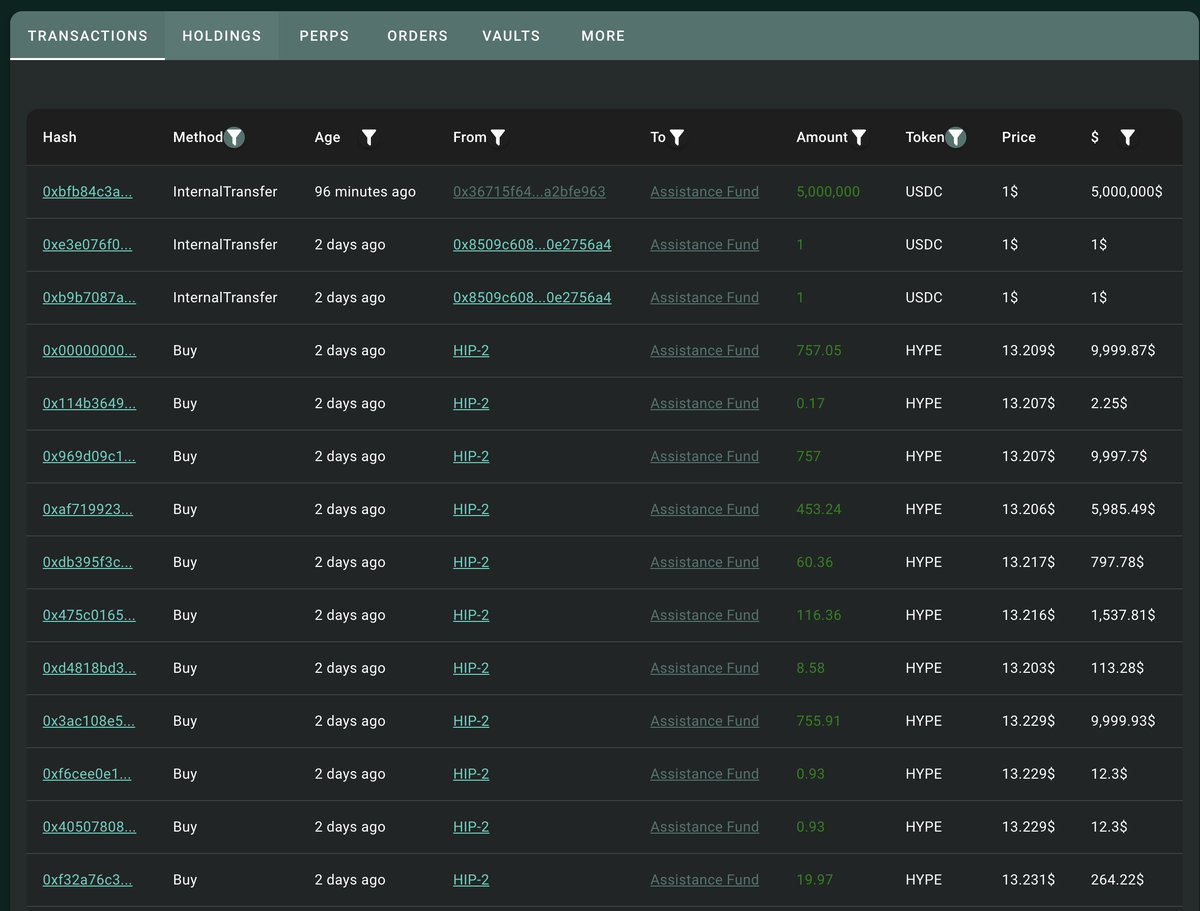
Task: Open HIP-2 link in 0x00000000 row
Action: pos(471,351)
